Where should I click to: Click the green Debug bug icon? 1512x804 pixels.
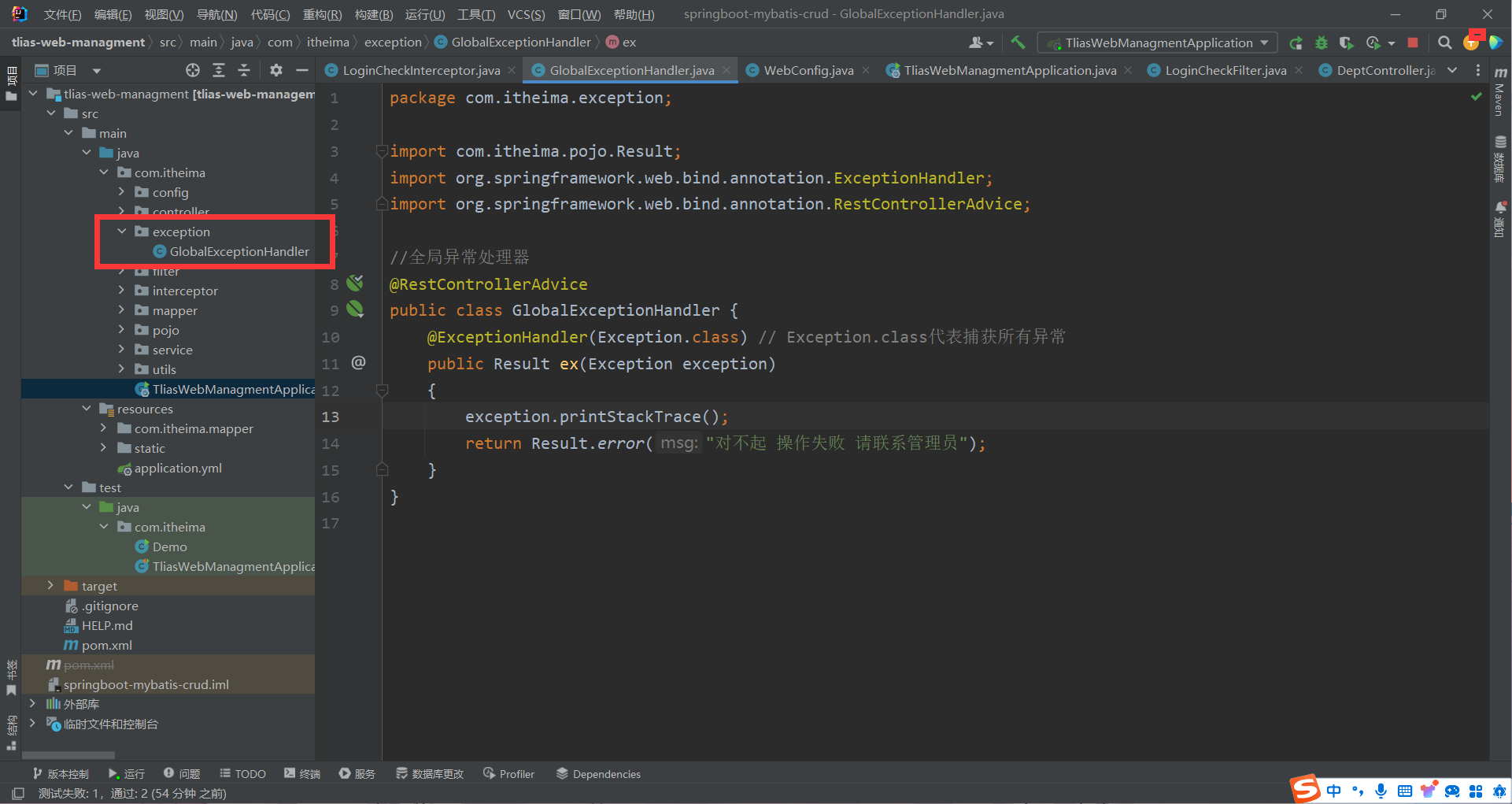coord(1322,43)
